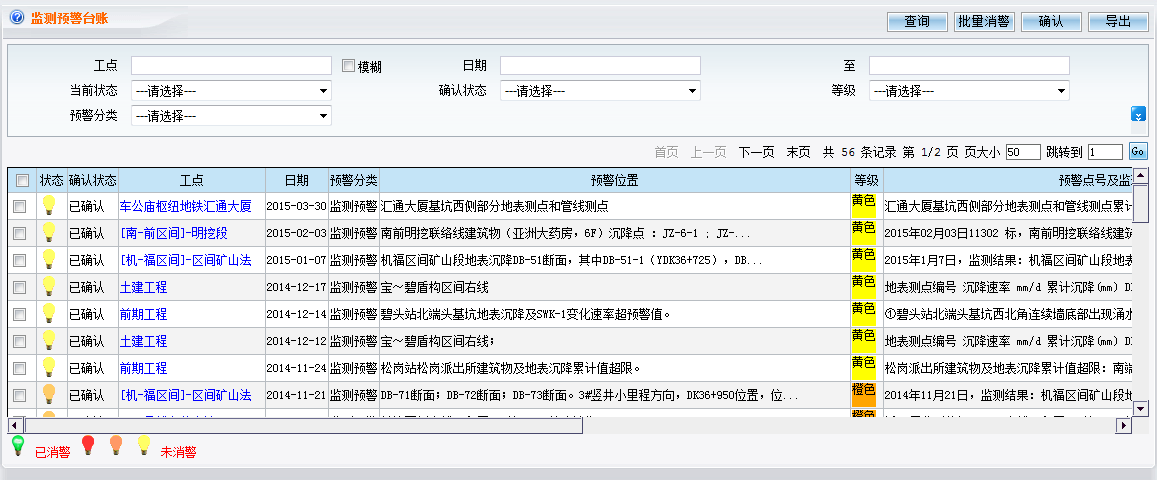Jump to 末页 last page

pyautogui.click(x=798, y=152)
